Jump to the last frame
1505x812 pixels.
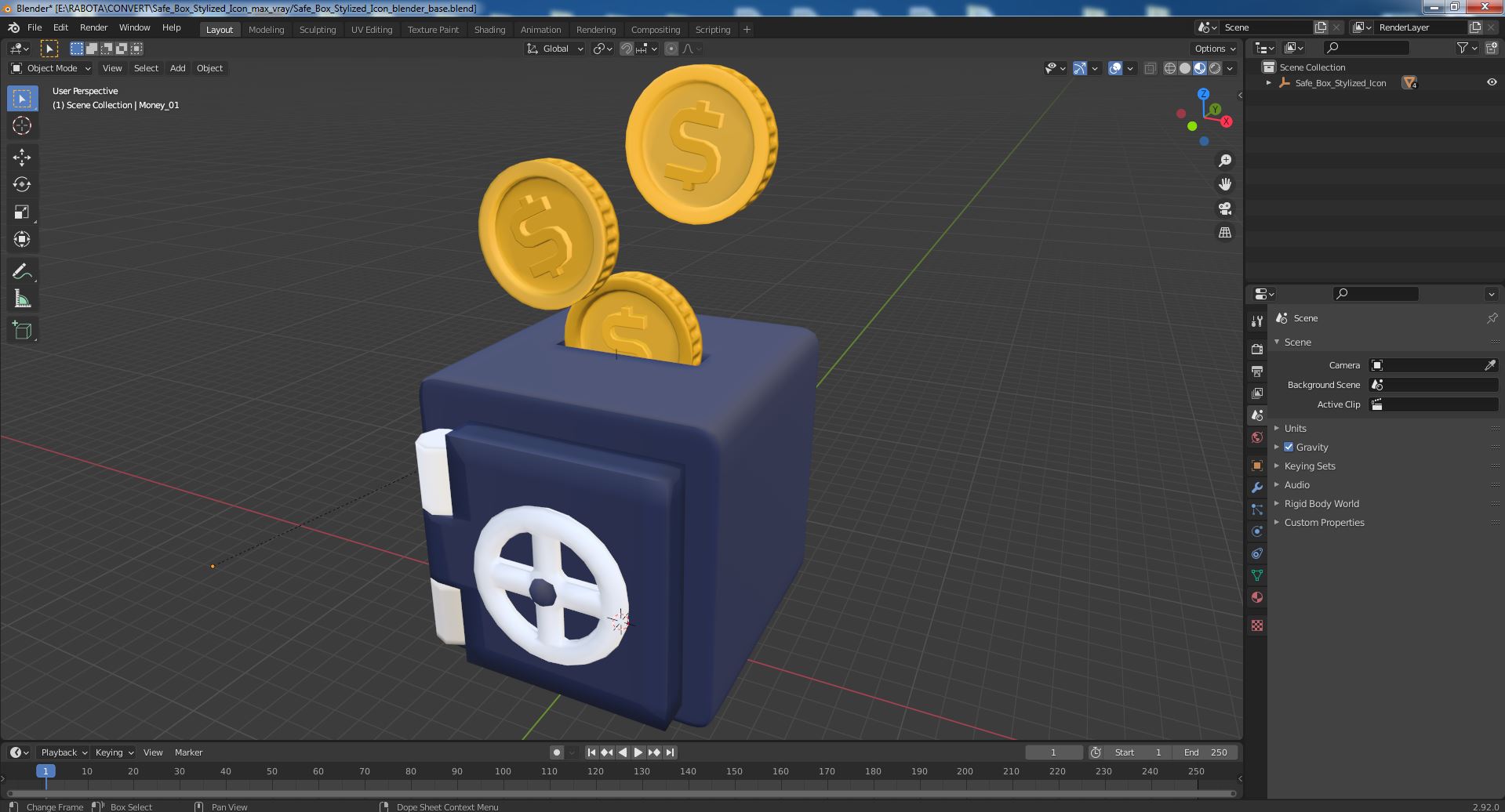670,752
